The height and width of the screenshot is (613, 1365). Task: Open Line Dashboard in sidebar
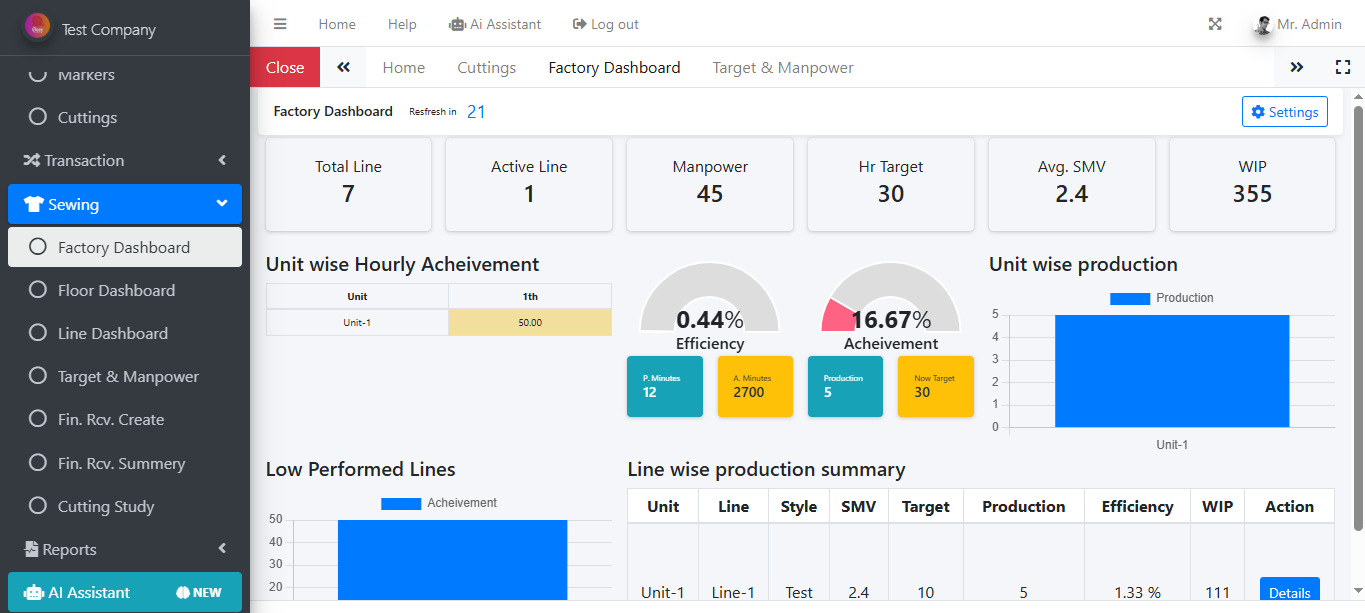coord(125,333)
